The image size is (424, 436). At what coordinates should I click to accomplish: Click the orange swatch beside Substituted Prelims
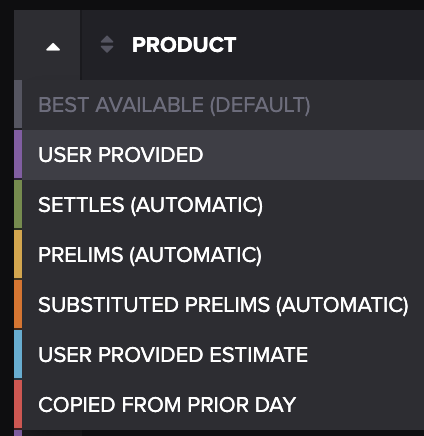point(18,304)
